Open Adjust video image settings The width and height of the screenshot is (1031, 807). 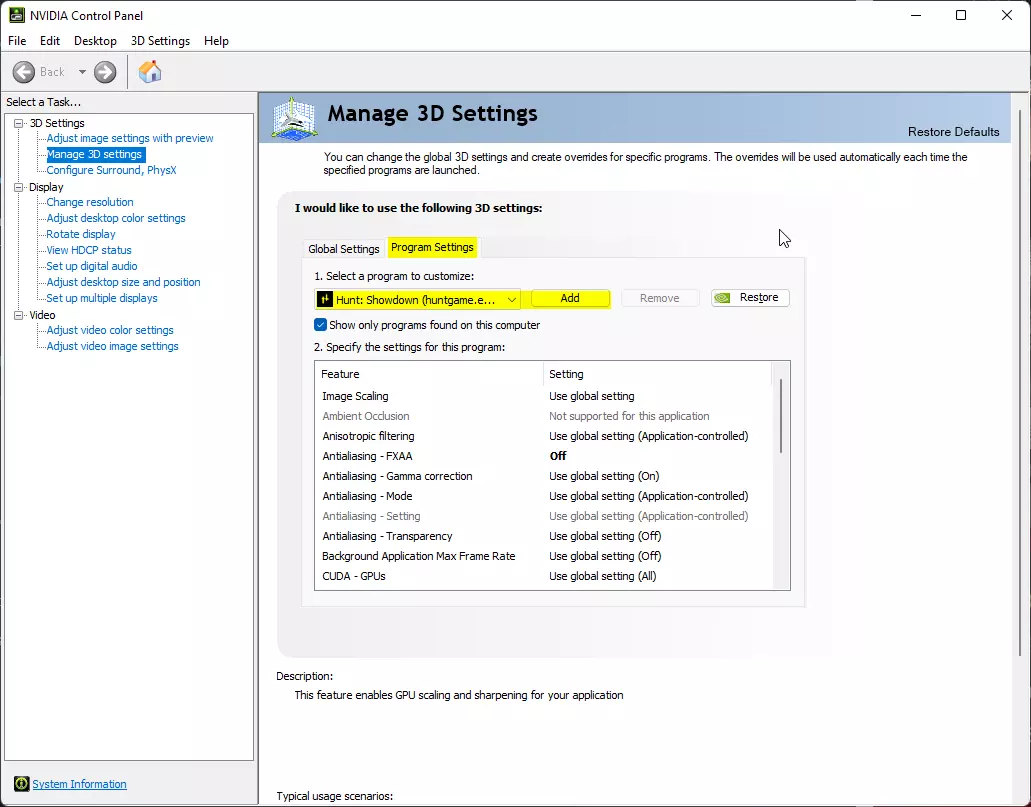tap(112, 346)
